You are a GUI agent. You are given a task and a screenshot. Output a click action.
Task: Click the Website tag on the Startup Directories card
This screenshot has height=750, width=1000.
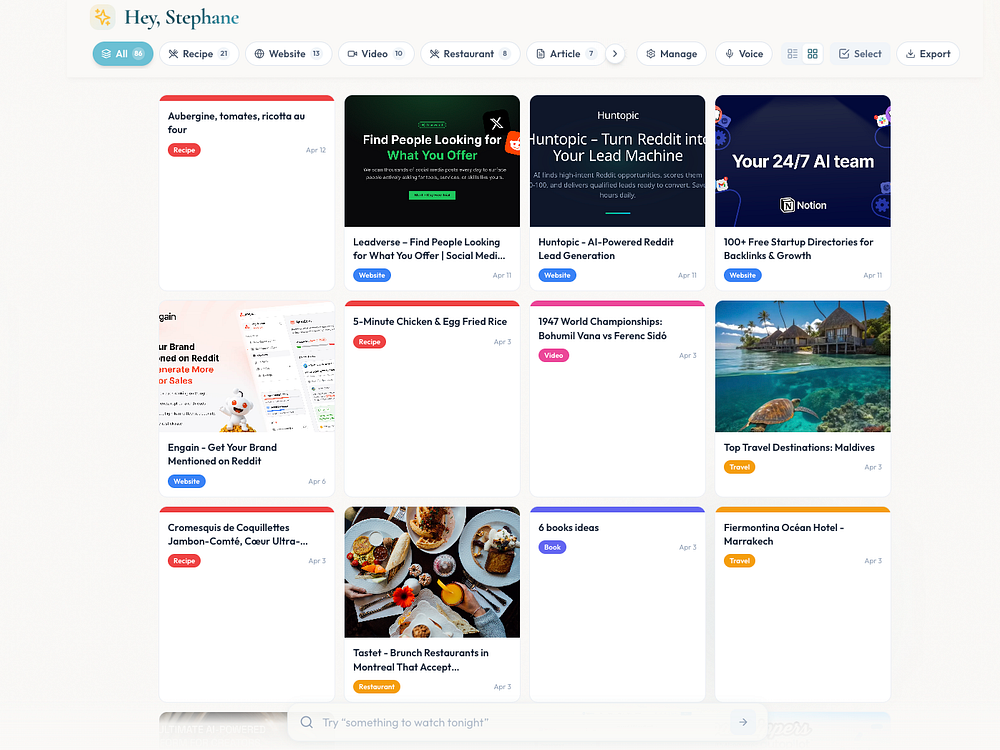pos(742,276)
